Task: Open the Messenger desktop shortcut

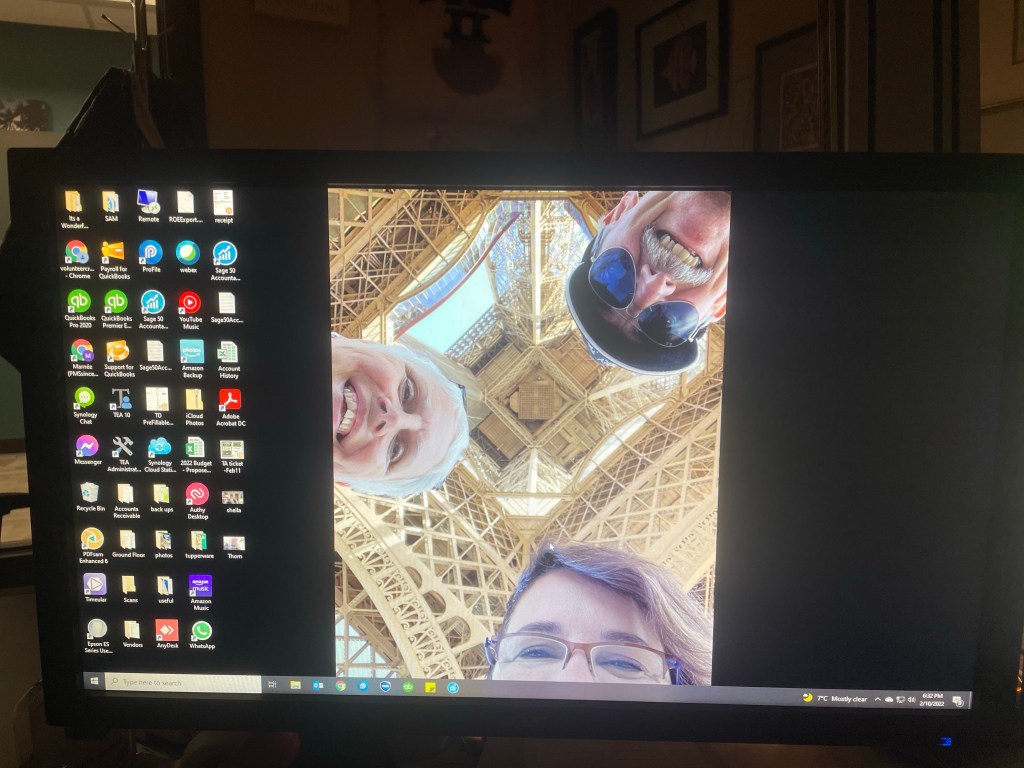Action: point(87,446)
